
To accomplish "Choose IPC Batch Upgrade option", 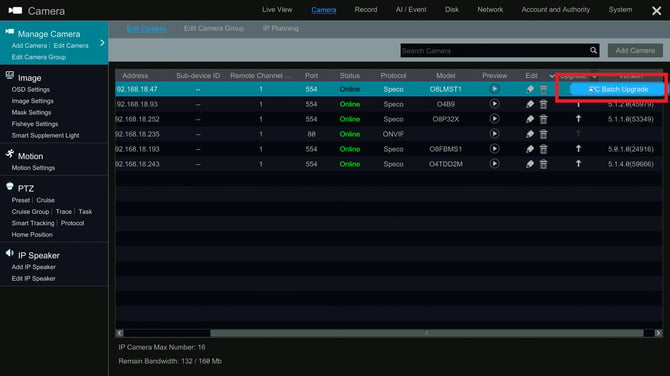I will [x=617, y=89].
